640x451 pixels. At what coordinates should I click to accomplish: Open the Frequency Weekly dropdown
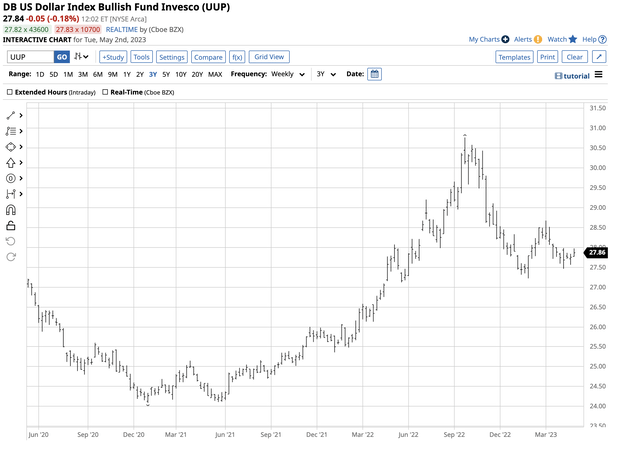click(x=288, y=74)
